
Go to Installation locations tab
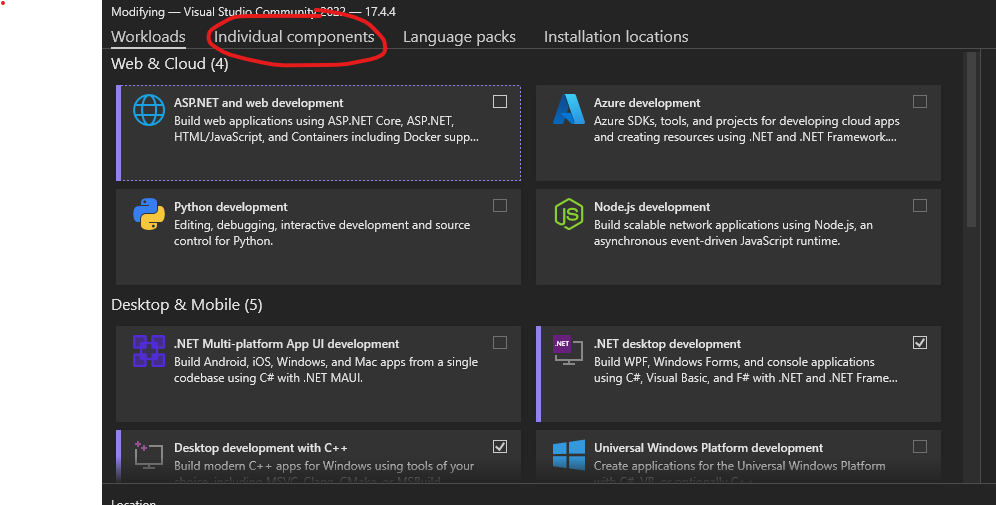[x=616, y=37]
